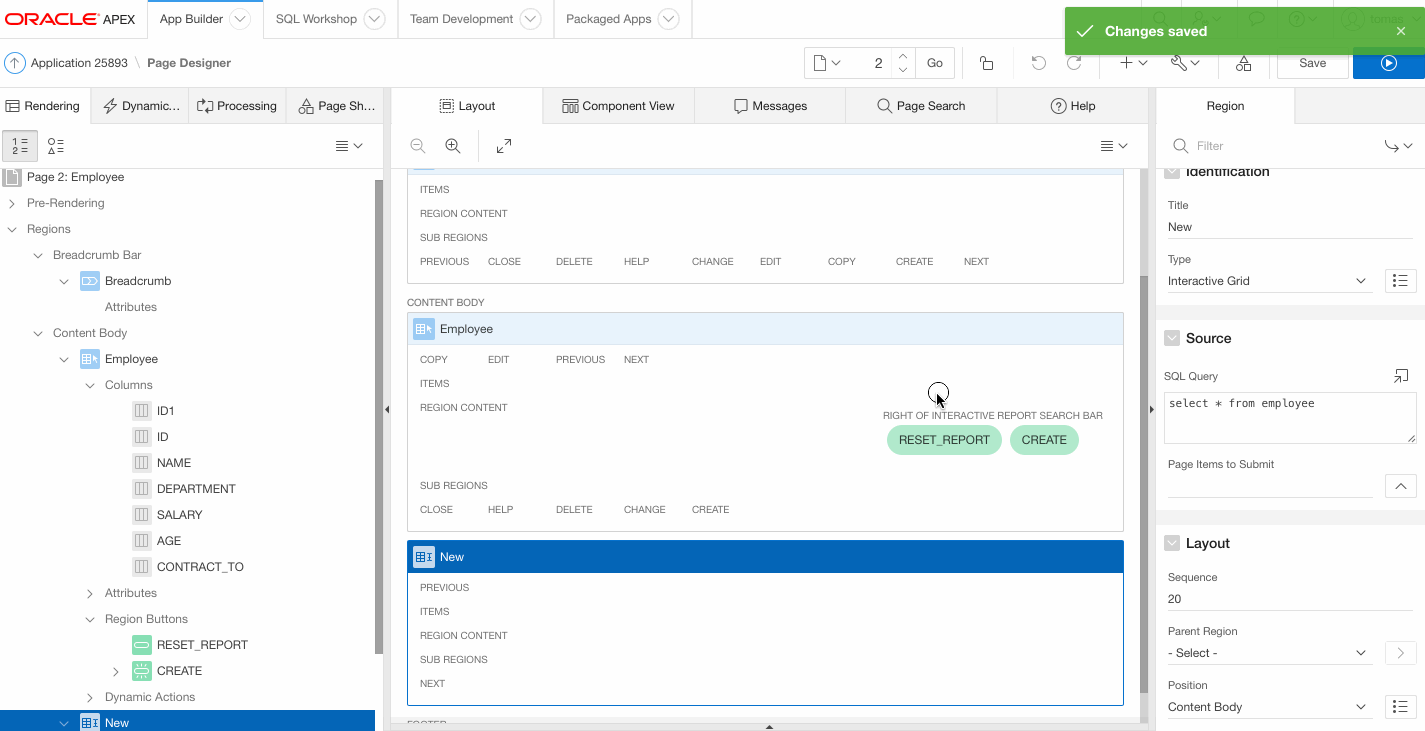Screen dimensions: 1425x731
Task: Open the region Type dropdown
Action: pyautogui.click(x=1268, y=281)
